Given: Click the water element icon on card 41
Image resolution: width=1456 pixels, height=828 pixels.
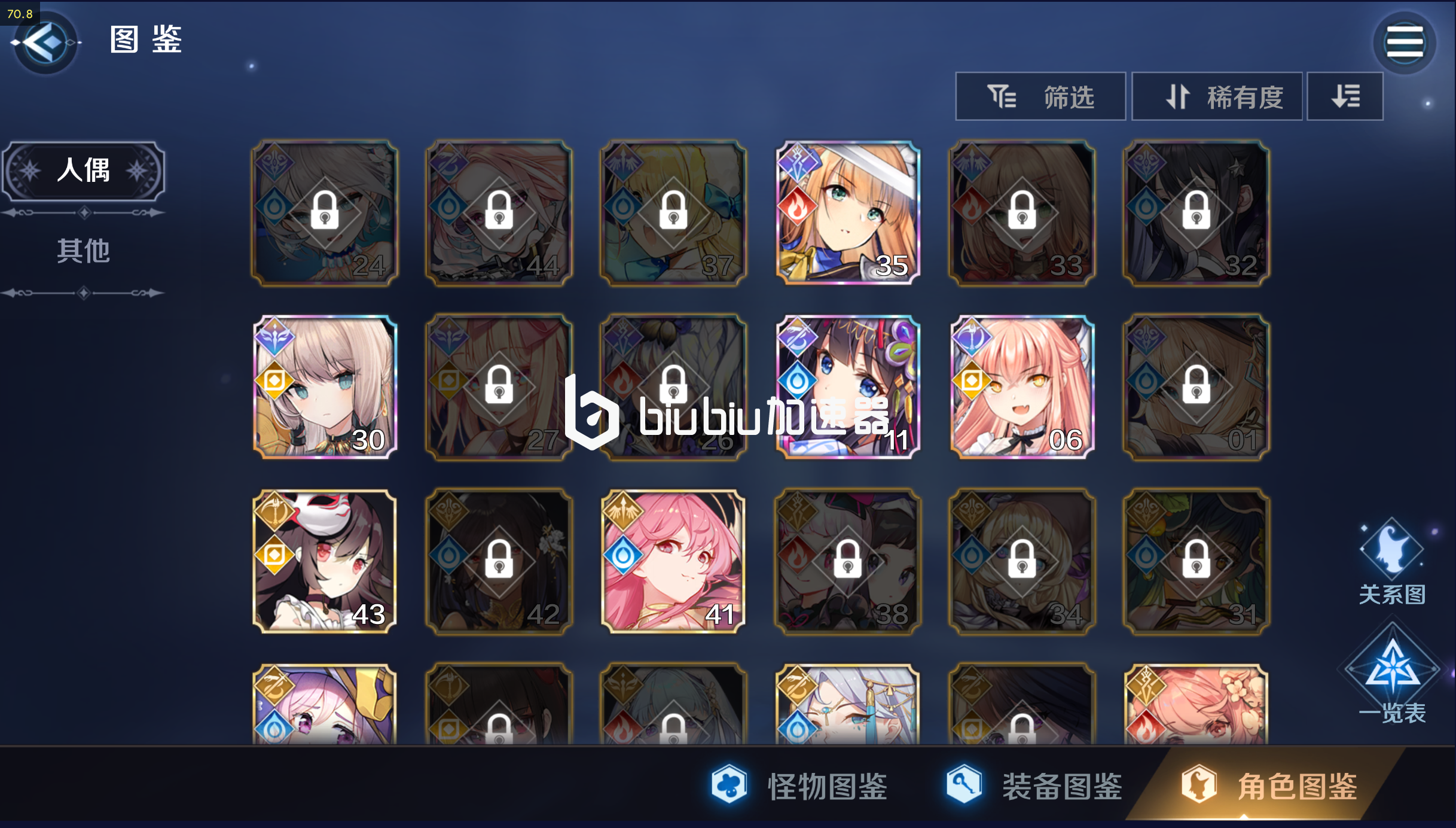Looking at the screenshot, I should tap(623, 556).
